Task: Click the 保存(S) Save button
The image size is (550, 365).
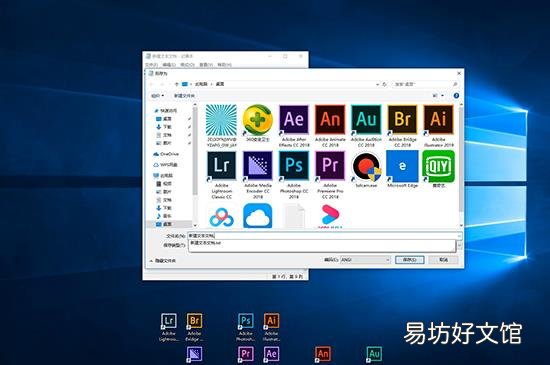Action: (409, 260)
